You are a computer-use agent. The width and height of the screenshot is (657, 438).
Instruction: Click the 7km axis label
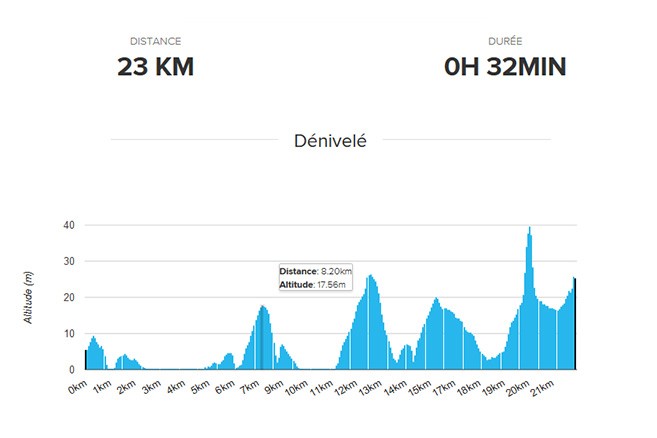(250, 387)
